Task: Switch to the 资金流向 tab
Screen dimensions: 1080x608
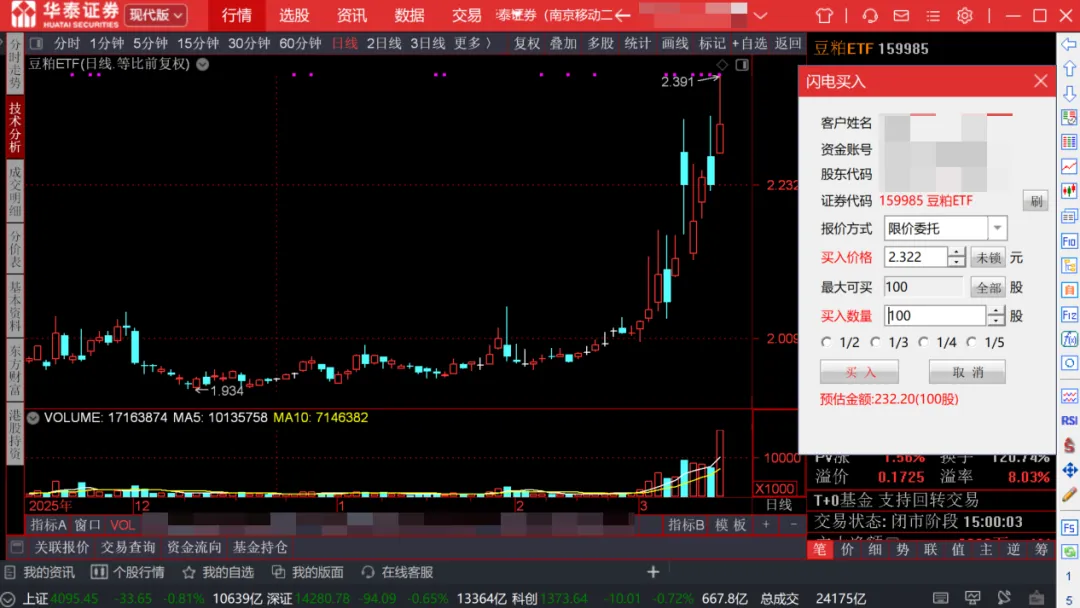Action: click(194, 547)
